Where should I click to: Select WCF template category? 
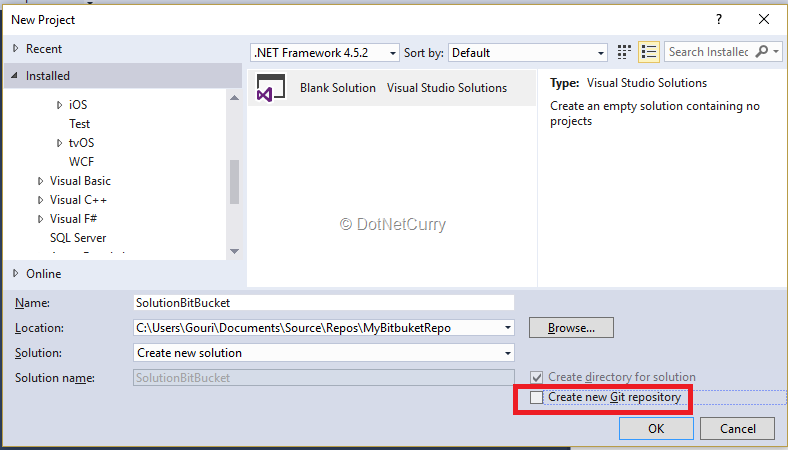[x=81, y=162]
